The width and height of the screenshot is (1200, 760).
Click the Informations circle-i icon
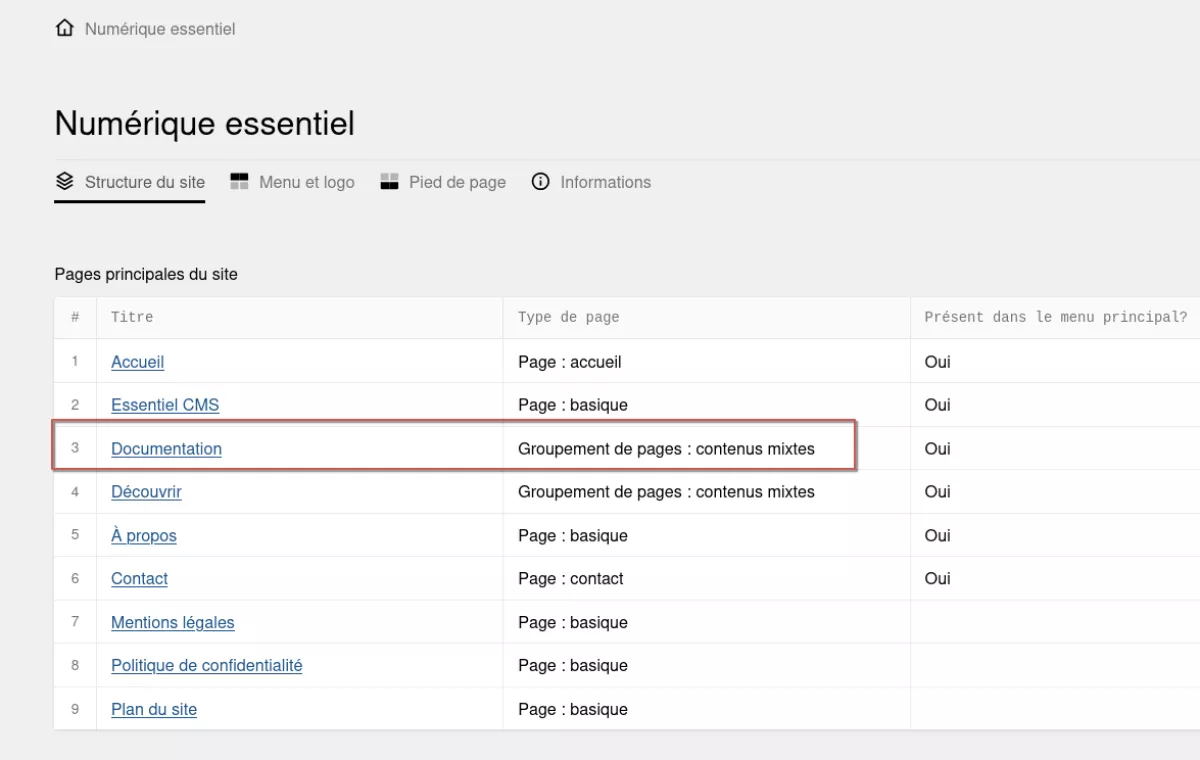click(541, 182)
